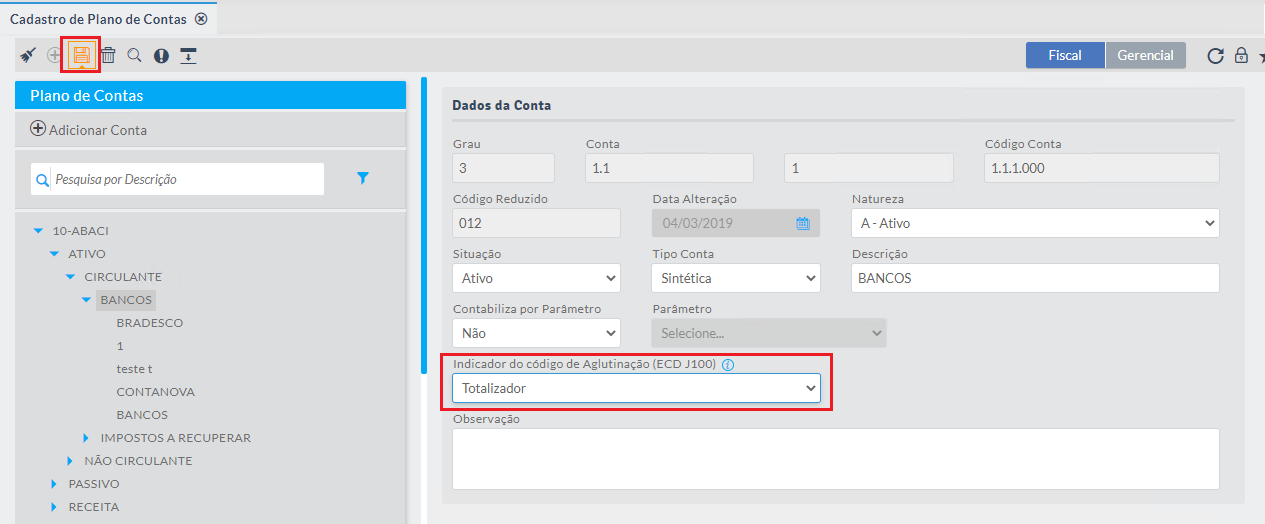Click the greyed plus new-record toolbar icon

(54, 55)
